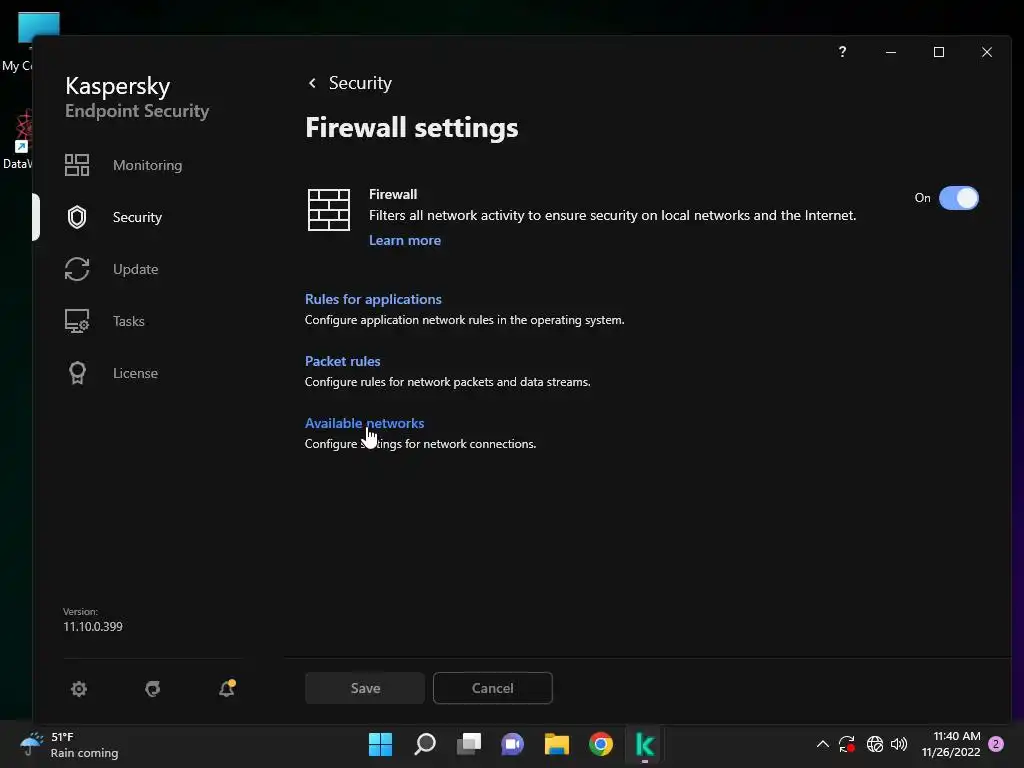Open the Chat app in taskbar

pyautogui.click(x=513, y=744)
